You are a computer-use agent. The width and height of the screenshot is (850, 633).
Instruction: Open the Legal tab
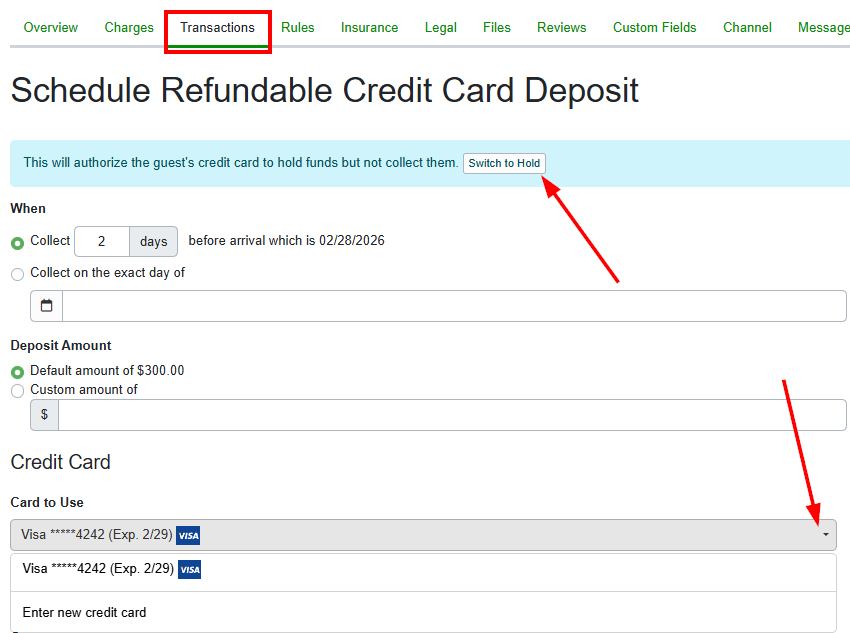[x=440, y=27]
